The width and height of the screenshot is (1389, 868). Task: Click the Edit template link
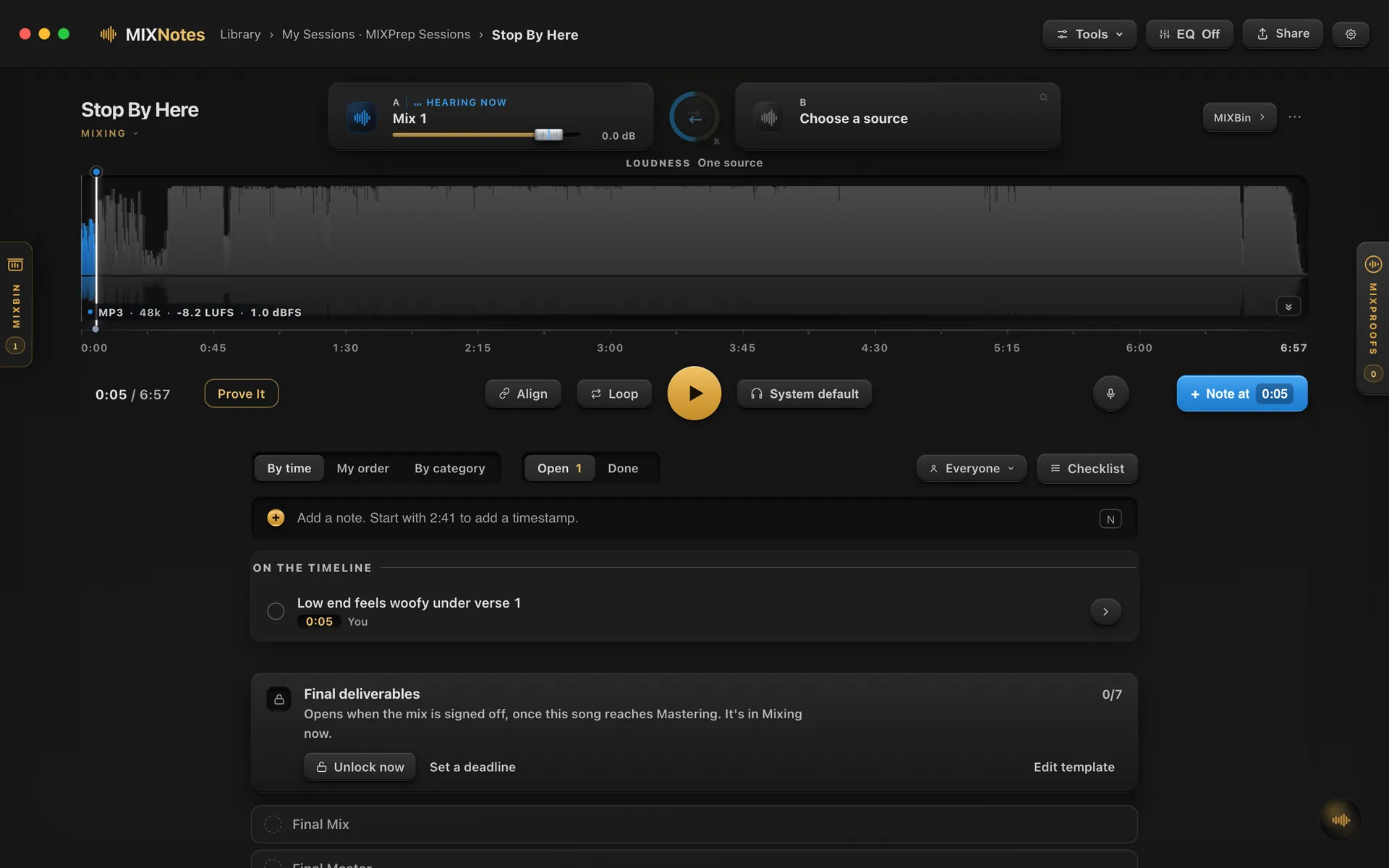tap(1074, 767)
